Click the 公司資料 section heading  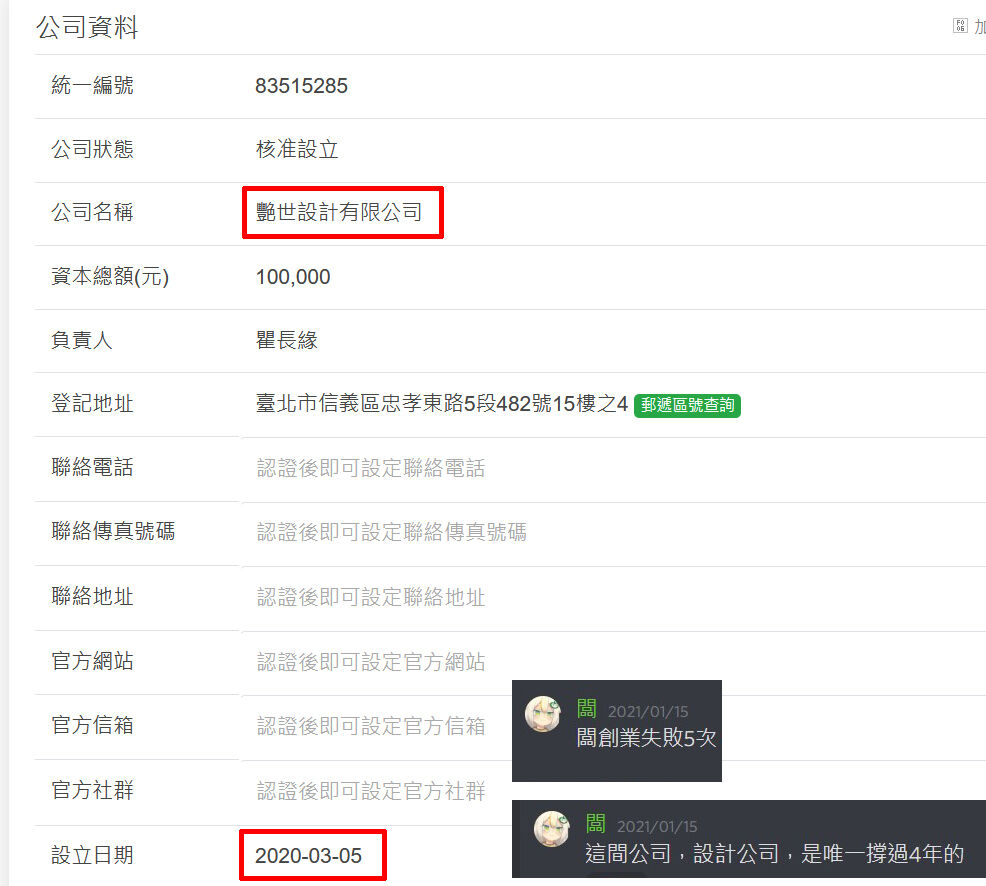[x=87, y=27]
